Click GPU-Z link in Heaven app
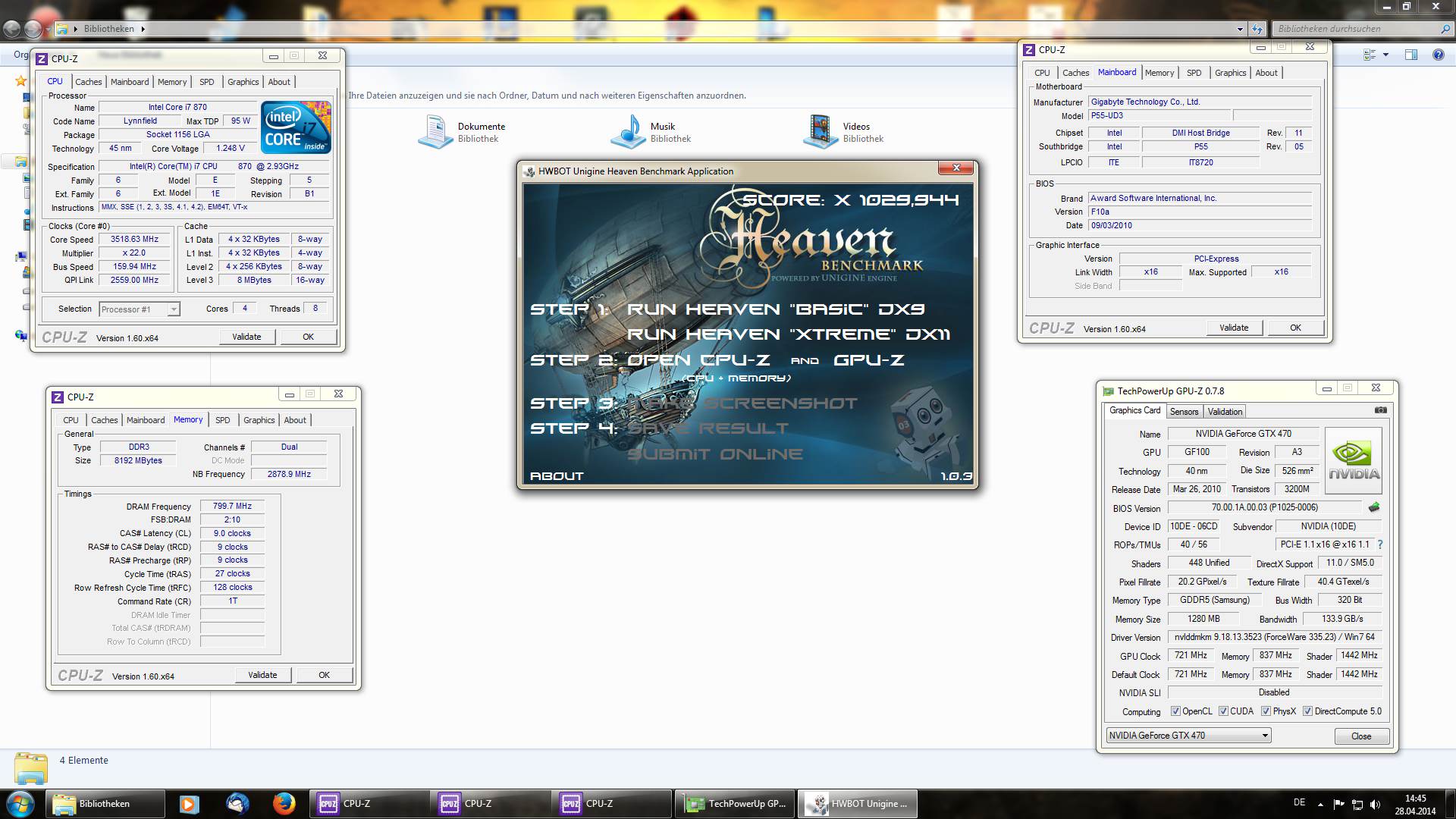The width and height of the screenshot is (1456, 819). click(x=869, y=360)
